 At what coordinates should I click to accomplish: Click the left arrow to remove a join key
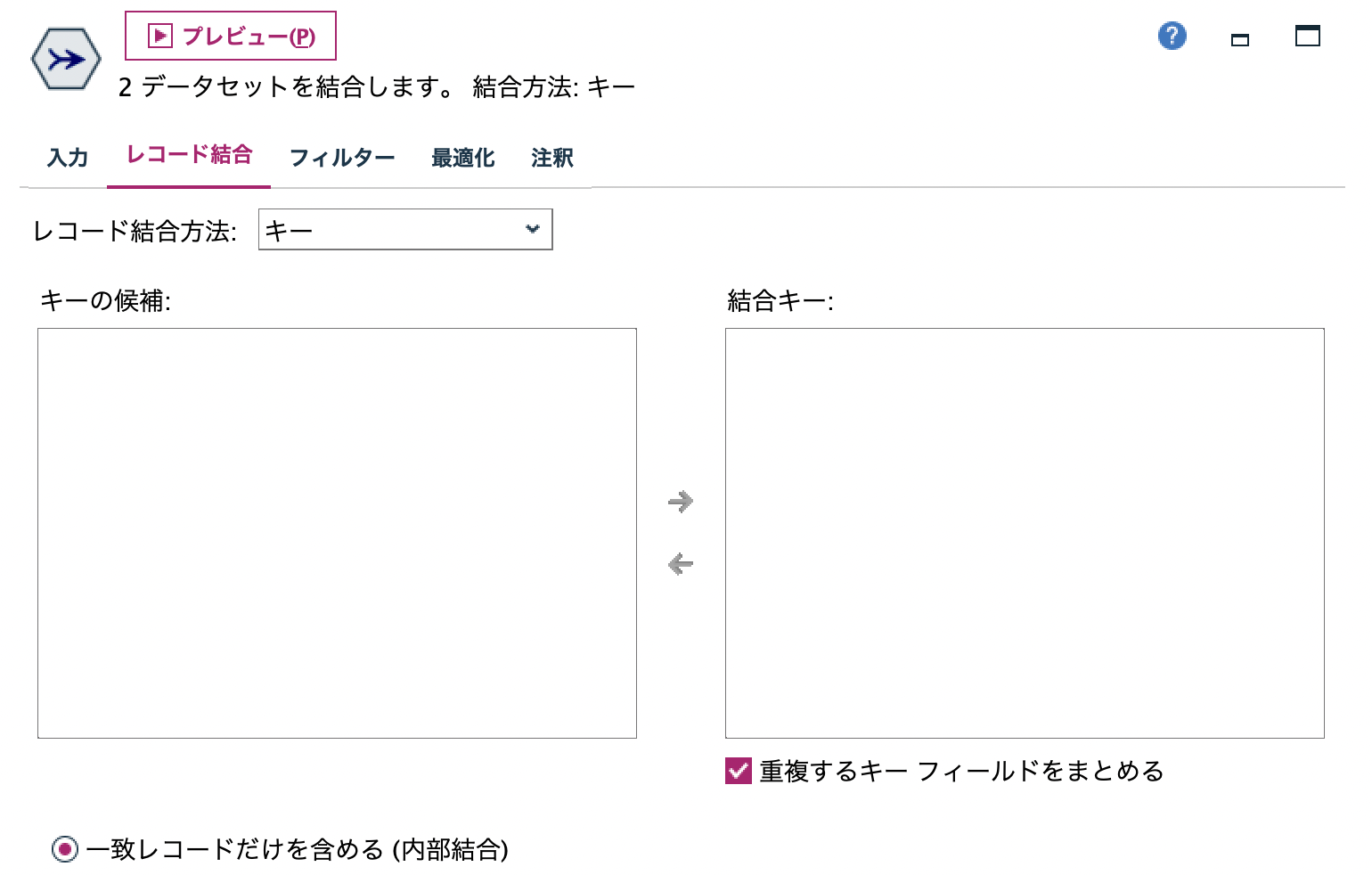click(x=680, y=562)
